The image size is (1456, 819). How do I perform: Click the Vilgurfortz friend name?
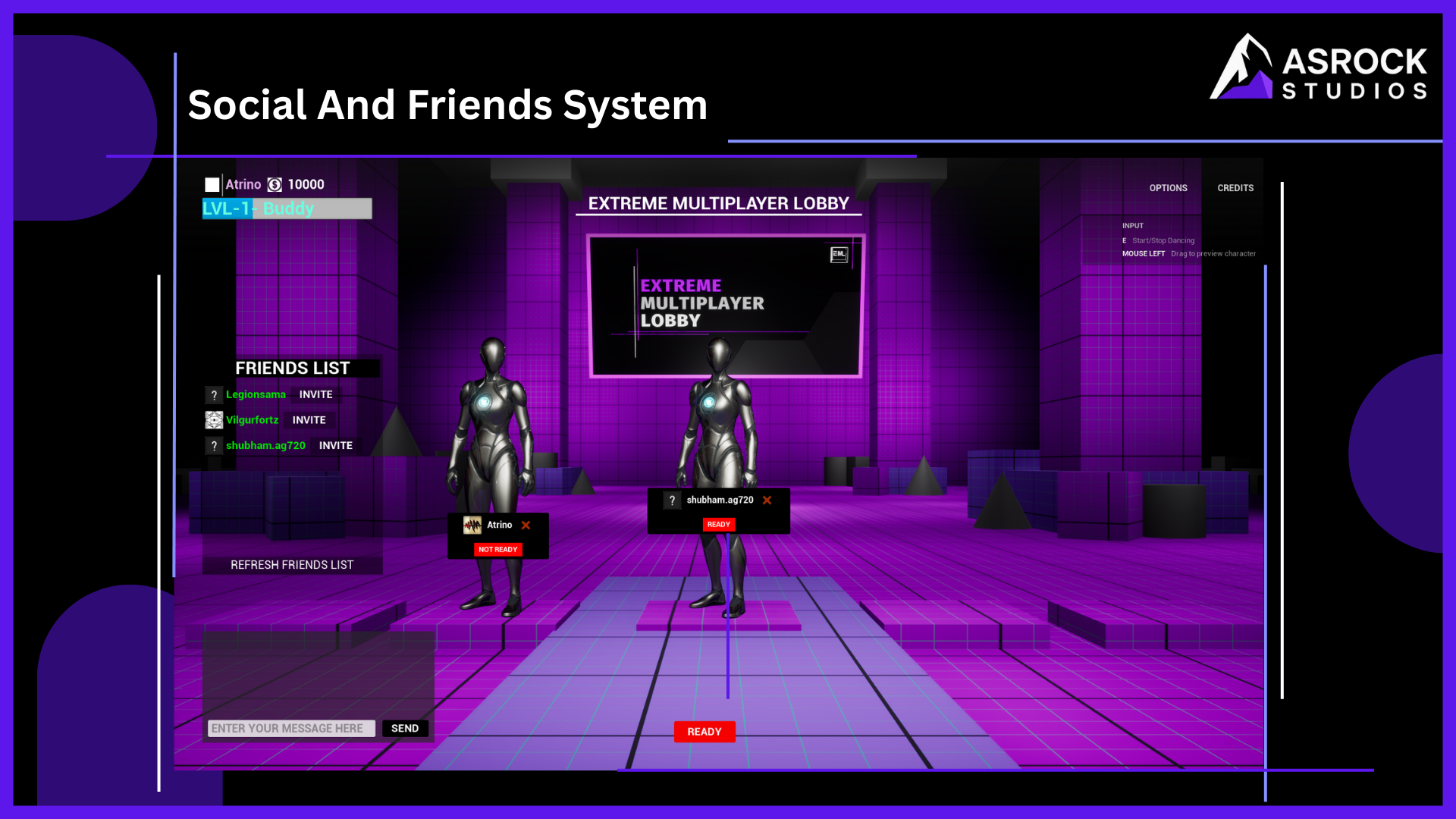(252, 419)
